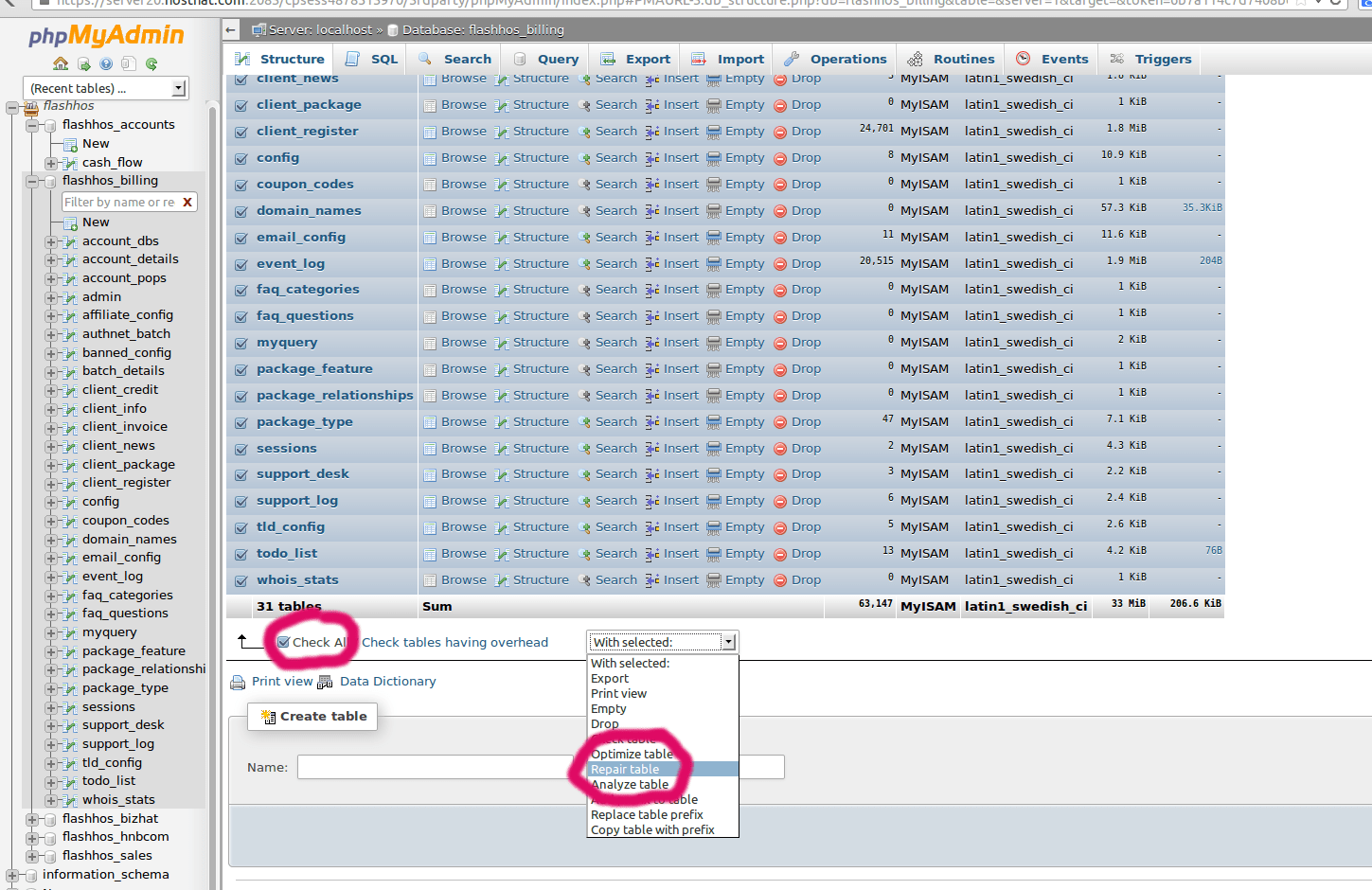Viewport: 1372px width, 890px height.
Task: Click the phpMyAdmin home icon
Action: coord(60,63)
